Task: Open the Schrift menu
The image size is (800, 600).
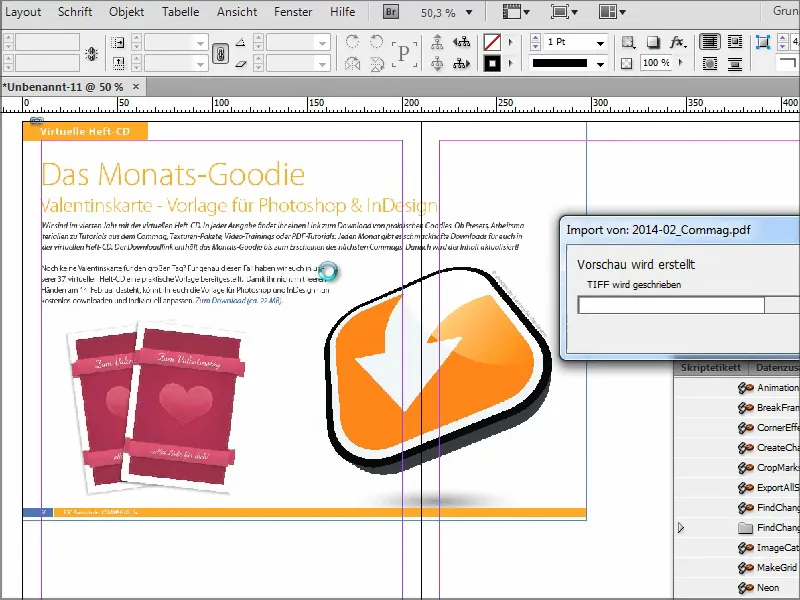Action: click(x=75, y=12)
